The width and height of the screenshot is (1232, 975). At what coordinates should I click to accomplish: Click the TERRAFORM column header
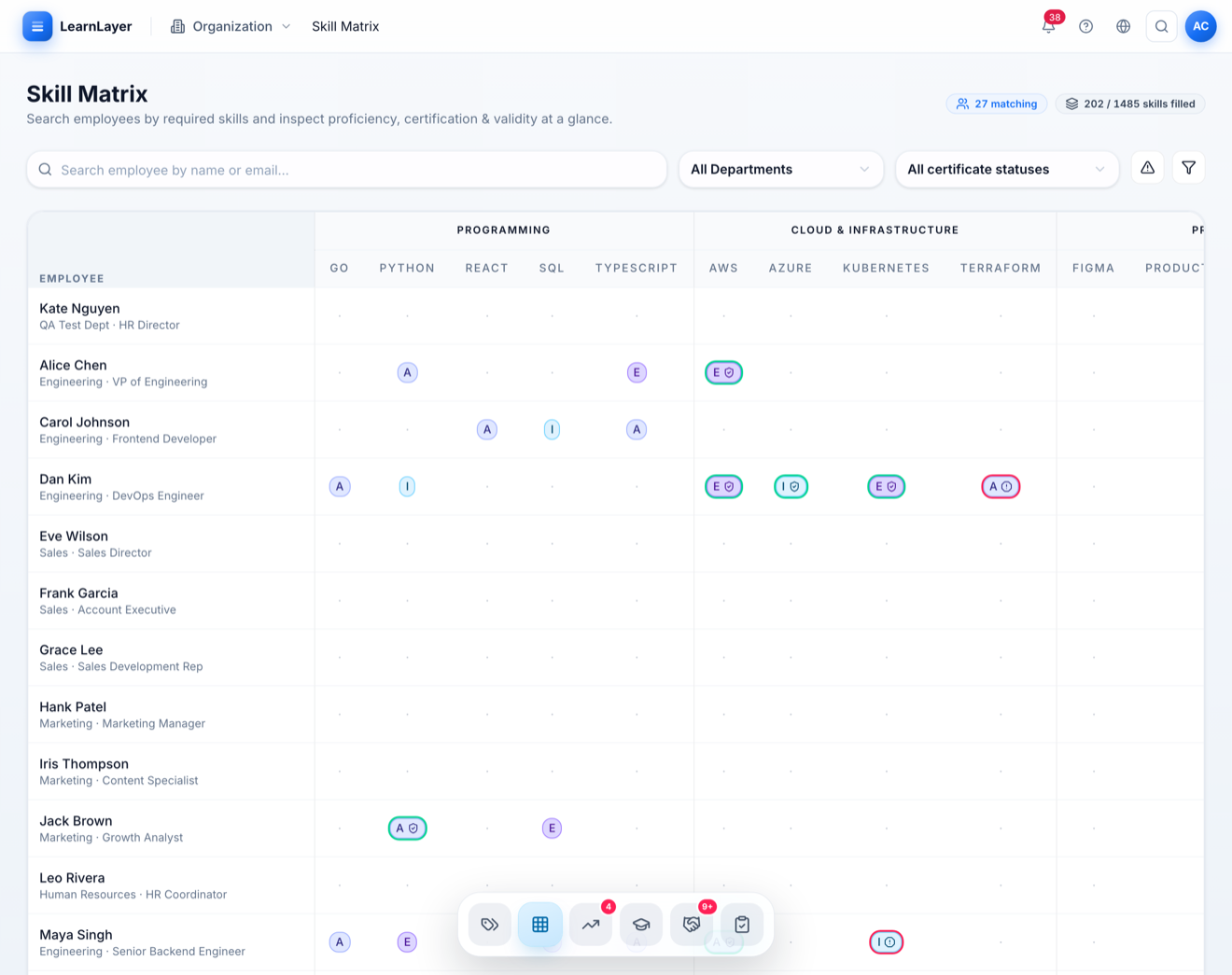[x=1001, y=268]
